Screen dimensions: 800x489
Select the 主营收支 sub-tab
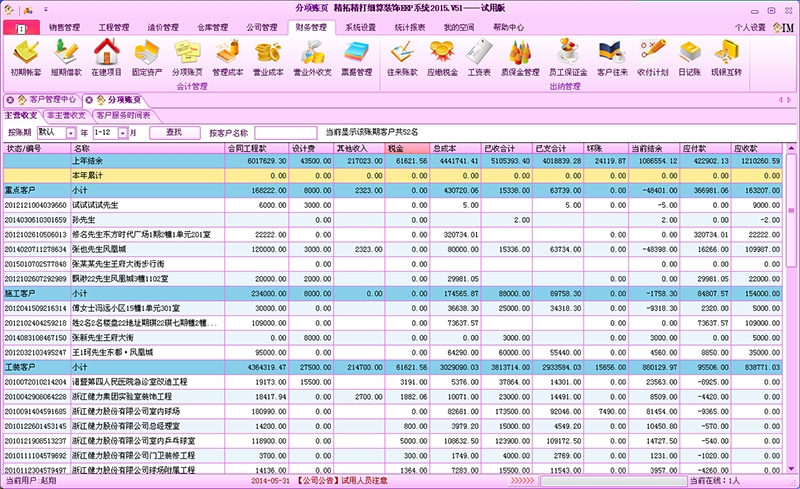point(21,115)
